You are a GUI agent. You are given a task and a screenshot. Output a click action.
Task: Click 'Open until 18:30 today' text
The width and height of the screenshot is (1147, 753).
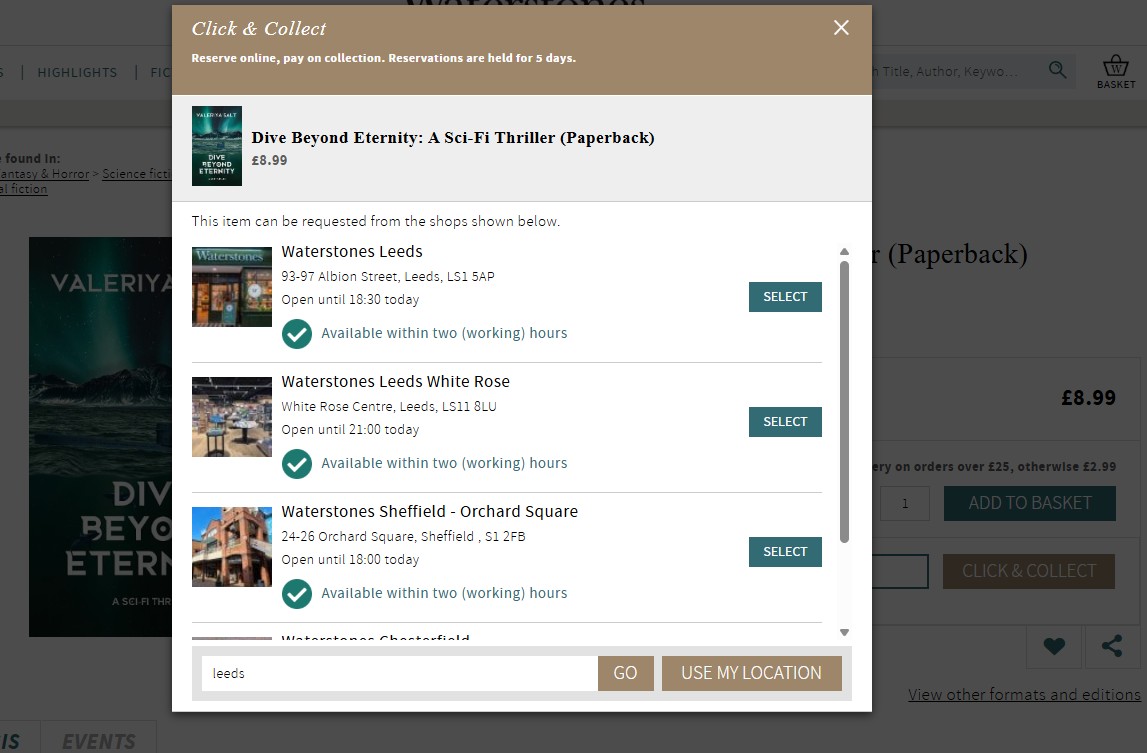click(x=350, y=299)
